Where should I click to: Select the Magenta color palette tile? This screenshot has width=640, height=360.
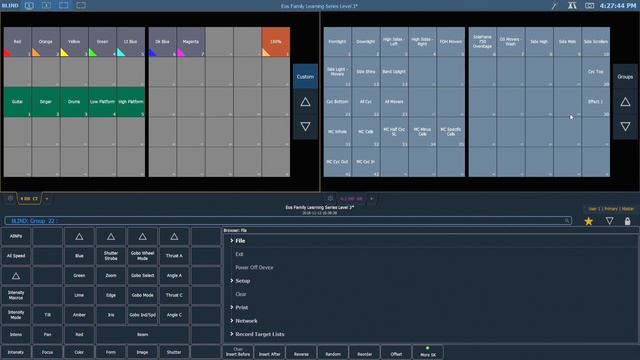tap(191, 42)
